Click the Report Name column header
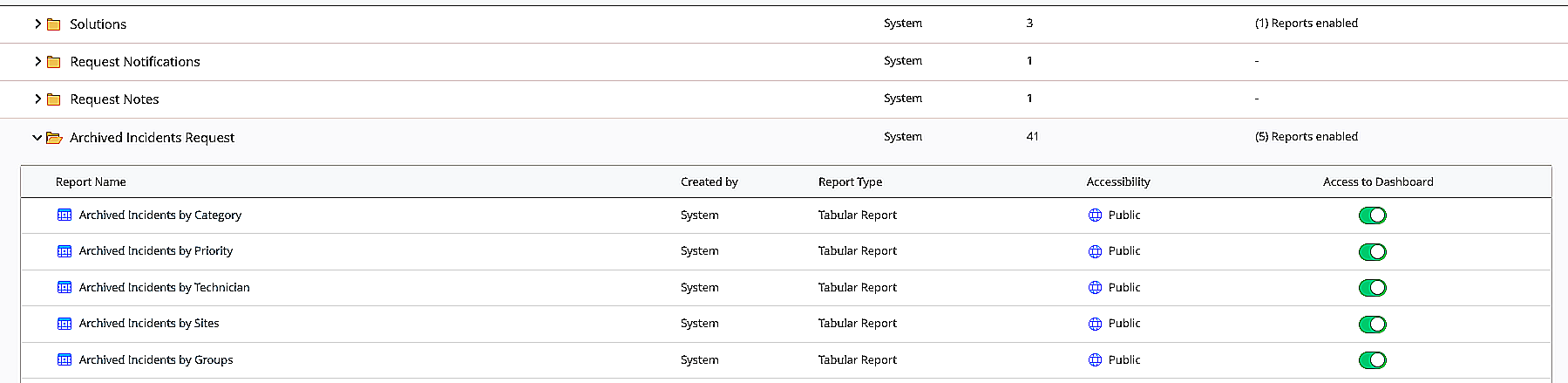The width and height of the screenshot is (1568, 383). 91,182
